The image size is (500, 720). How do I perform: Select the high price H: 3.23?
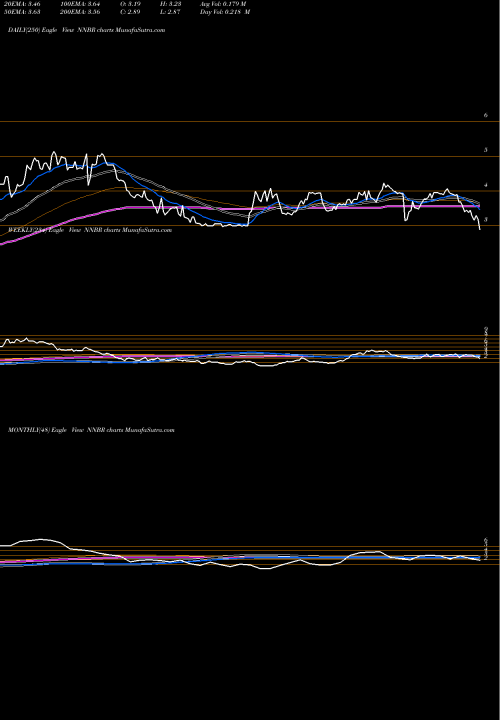pos(172,4)
